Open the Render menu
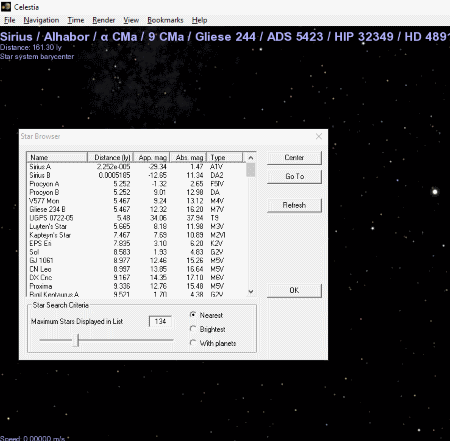 (x=104, y=20)
